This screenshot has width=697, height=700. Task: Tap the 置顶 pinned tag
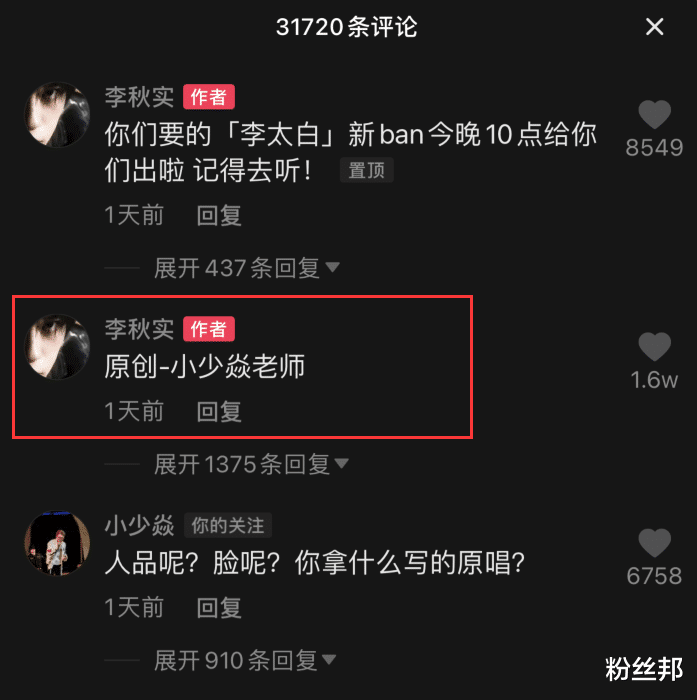[367, 170]
